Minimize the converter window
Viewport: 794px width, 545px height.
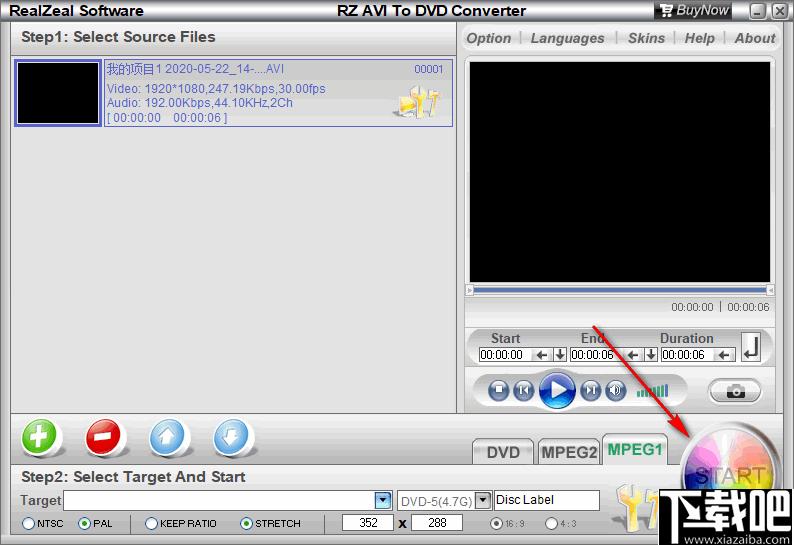(x=758, y=11)
